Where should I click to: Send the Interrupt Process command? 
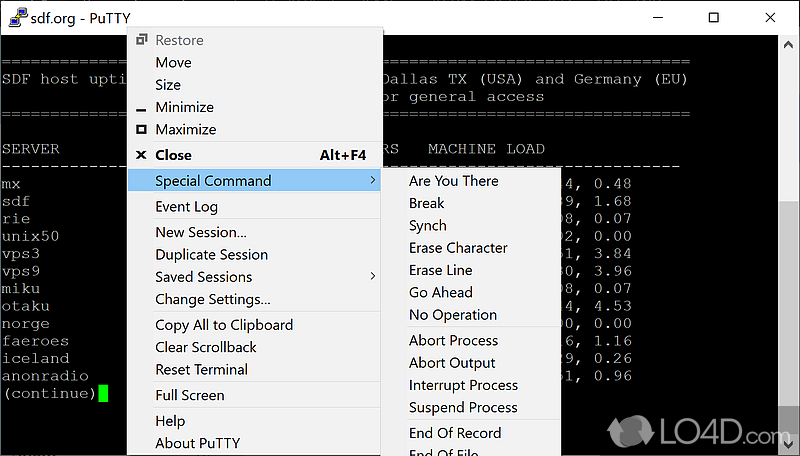click(463, 385)
